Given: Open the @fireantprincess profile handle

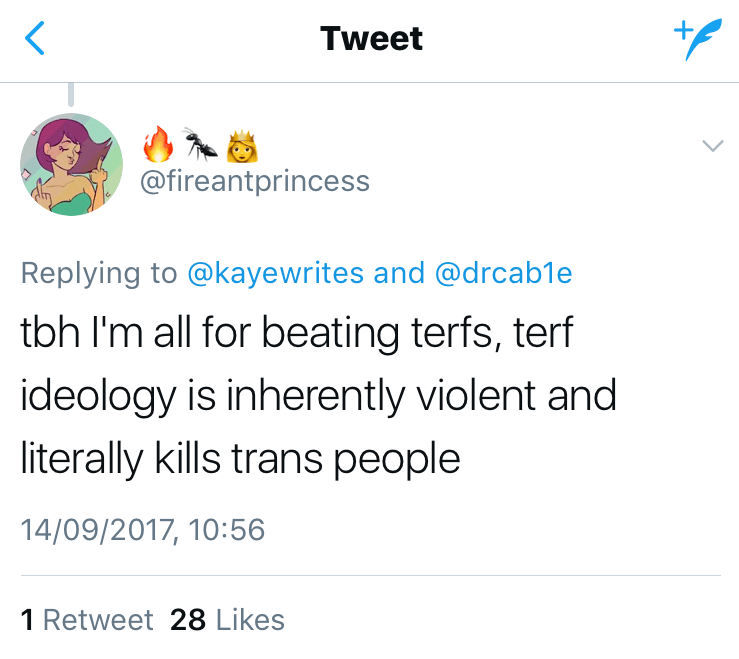Looking at the screenshot, I should click(255, 182).
